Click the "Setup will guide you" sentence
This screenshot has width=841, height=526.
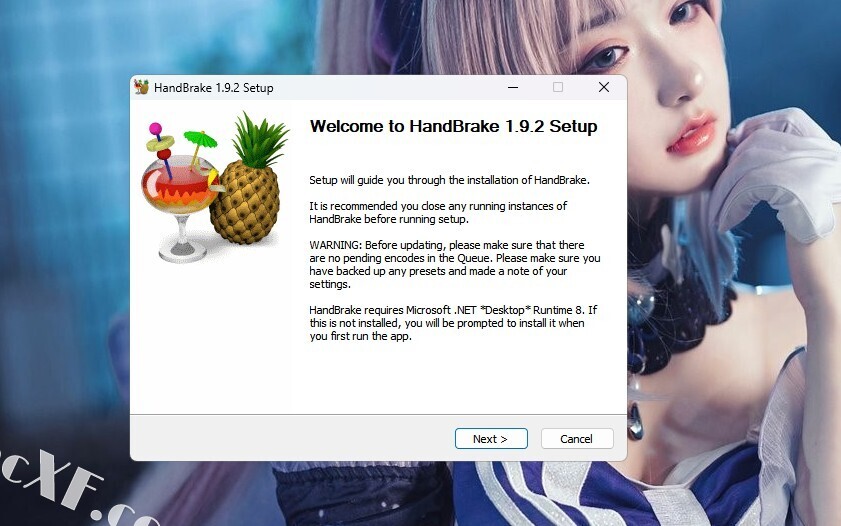tap(449, 180)
